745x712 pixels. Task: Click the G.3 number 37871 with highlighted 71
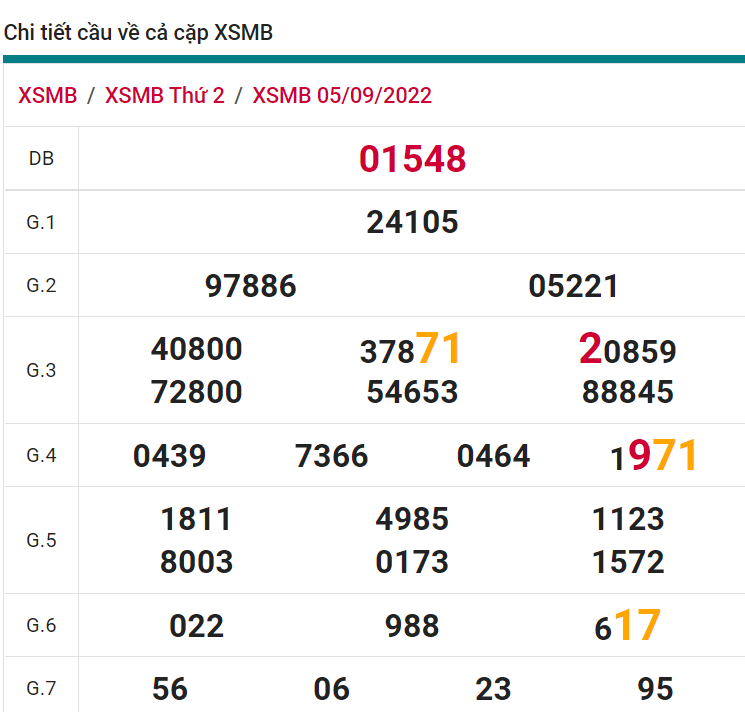coord(410,350)
